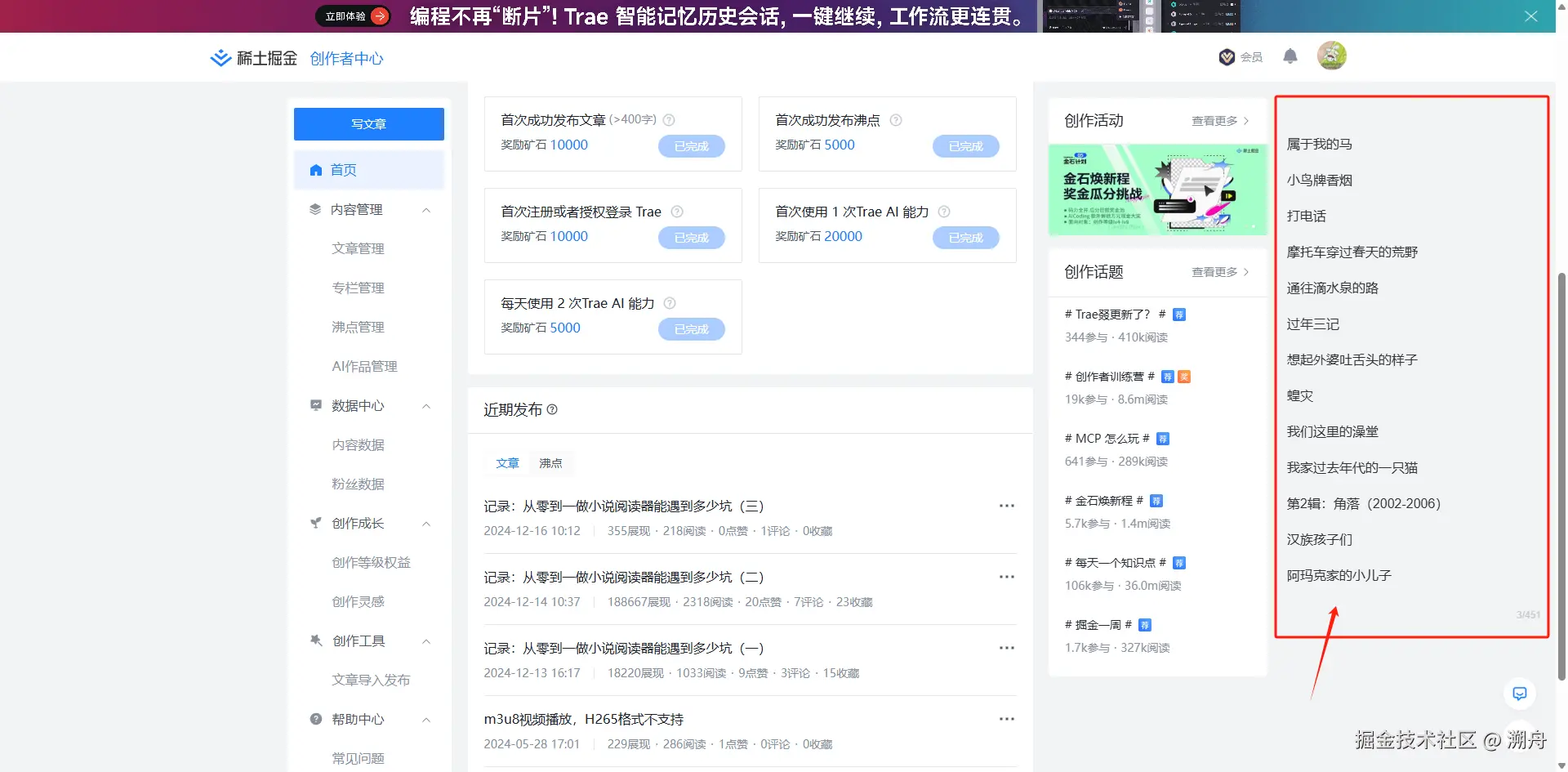1568x772 pixels.
Task: Click the 稀土掘金 logo icon
Action: (220, 58)
